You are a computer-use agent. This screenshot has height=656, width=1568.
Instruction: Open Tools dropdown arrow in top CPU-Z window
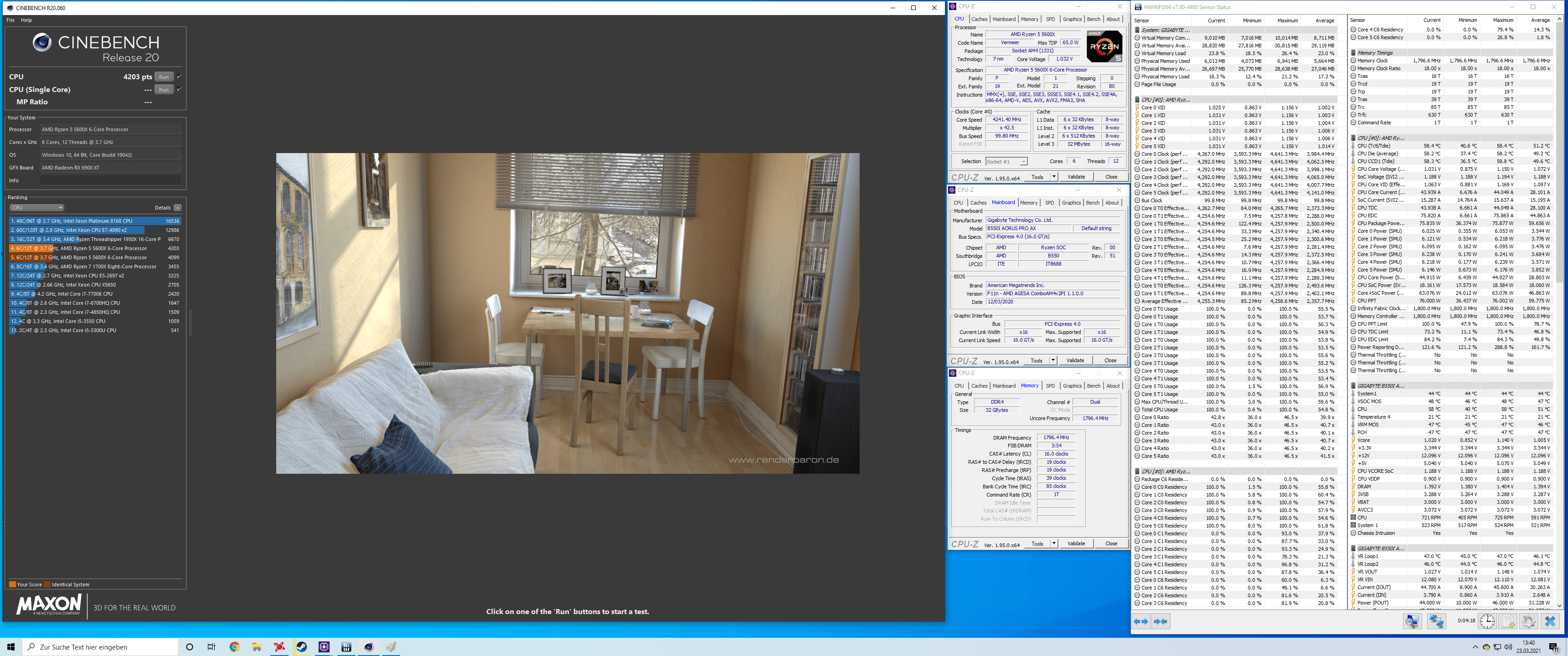1054,177
